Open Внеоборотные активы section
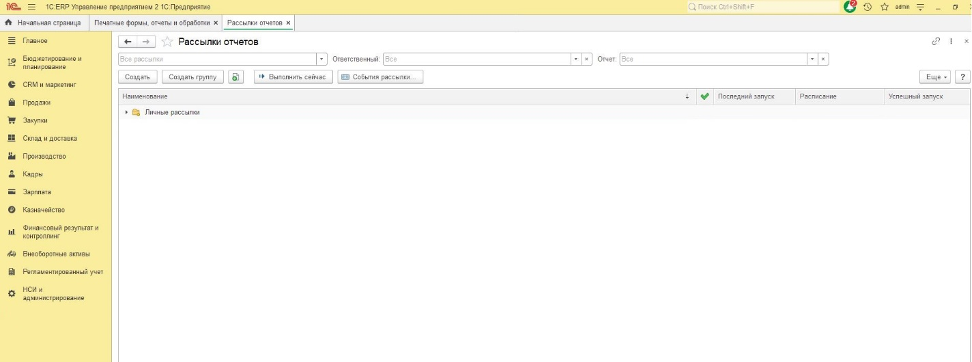The image size is (972, 362). [56, 254]
